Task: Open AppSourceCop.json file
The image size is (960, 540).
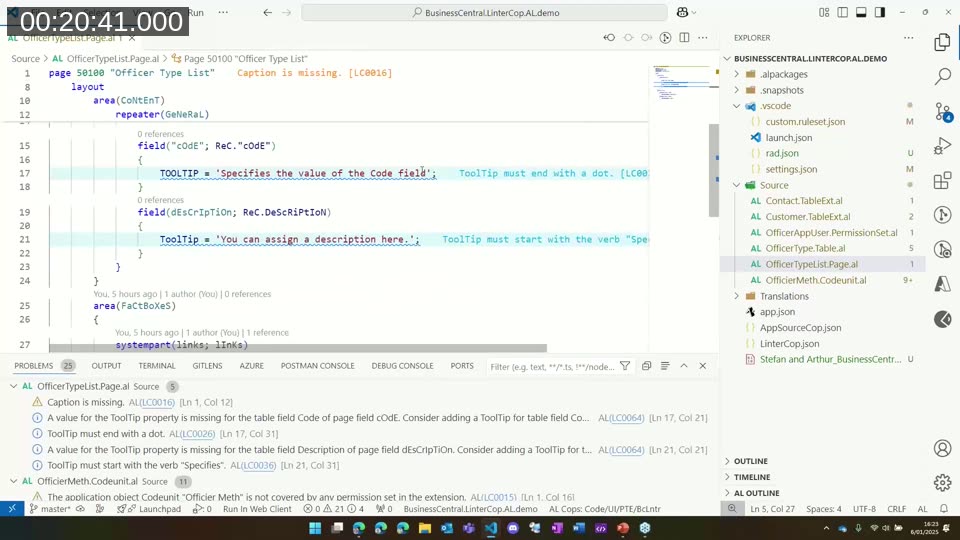Action: pyautogui.click(x=800, y=328)
